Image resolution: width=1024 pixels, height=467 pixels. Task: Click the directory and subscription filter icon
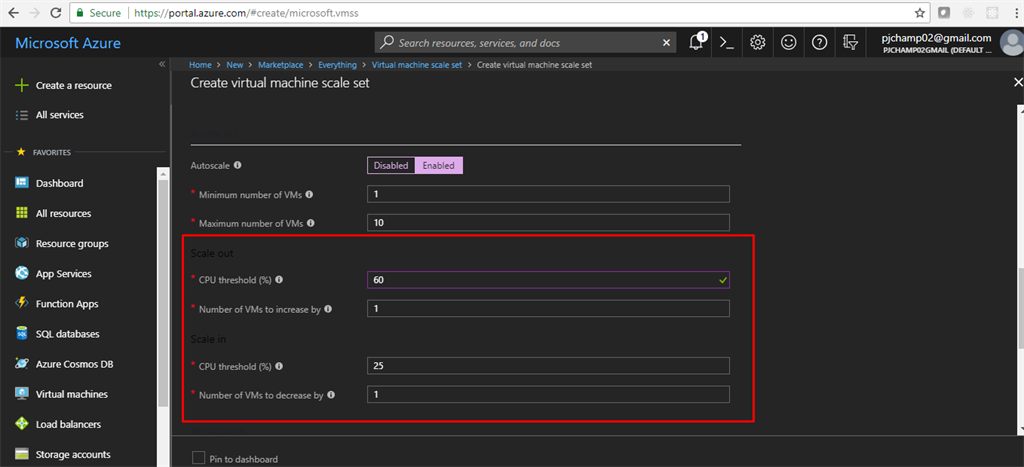pyautogui.click(x=851, y=42)
